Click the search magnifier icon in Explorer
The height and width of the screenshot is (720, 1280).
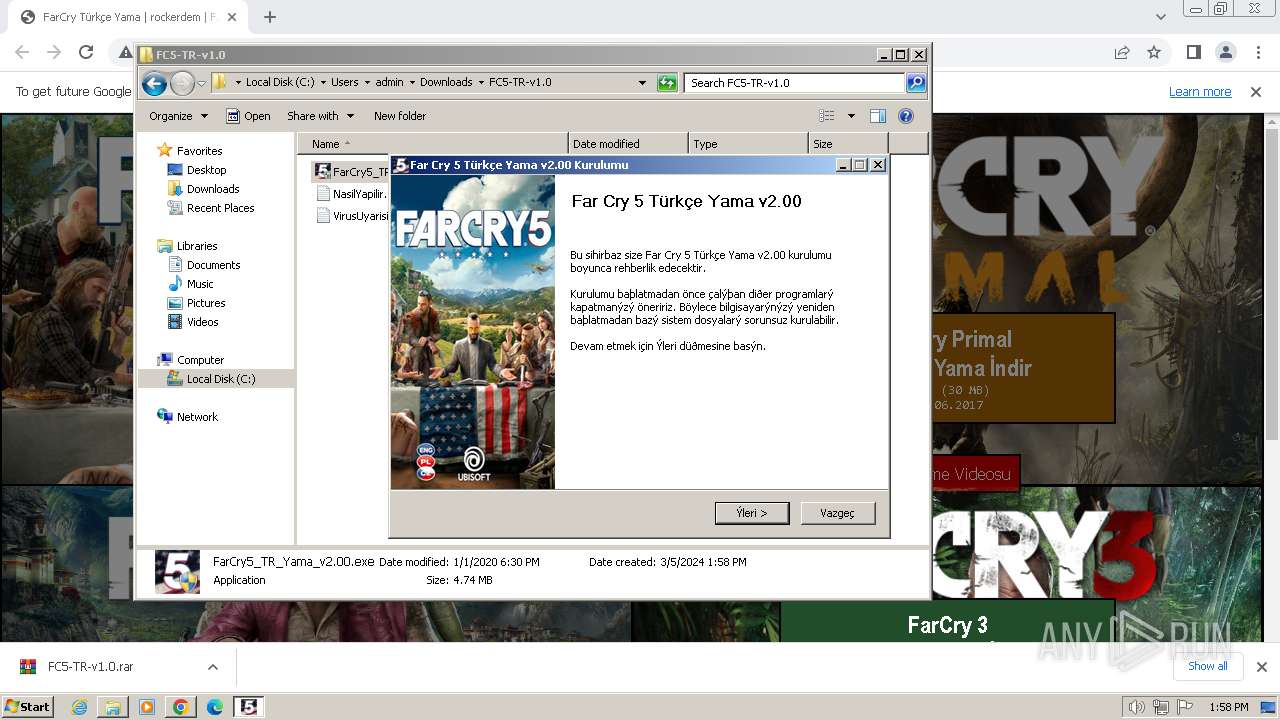coord(916,83)
